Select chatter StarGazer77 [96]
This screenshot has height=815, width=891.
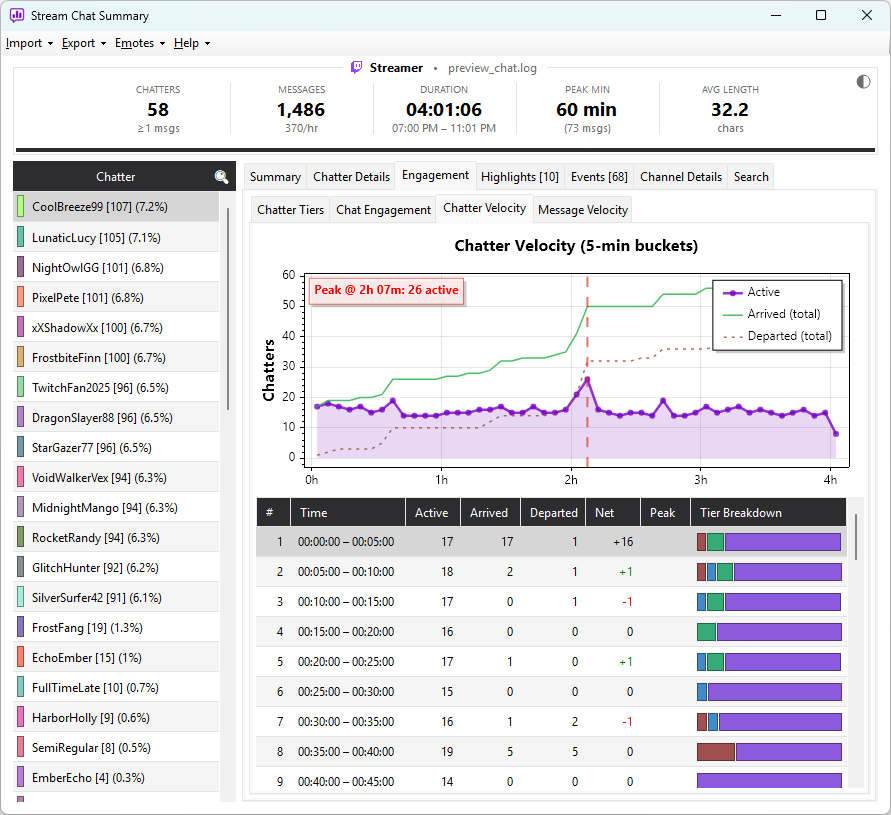point(116,448)
